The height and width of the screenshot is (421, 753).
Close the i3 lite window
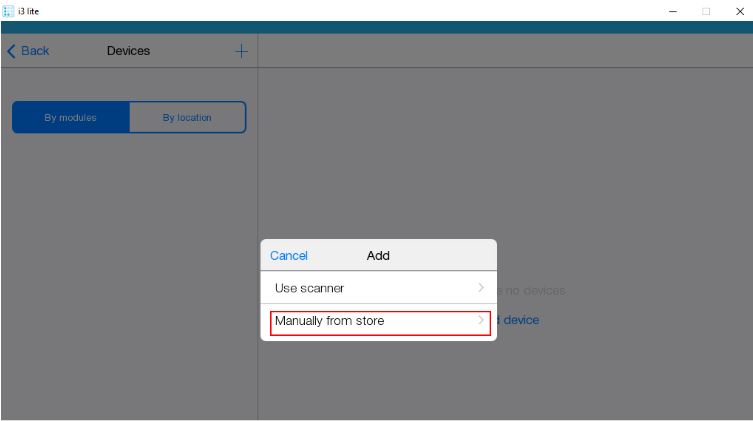[x=739, y=10]
